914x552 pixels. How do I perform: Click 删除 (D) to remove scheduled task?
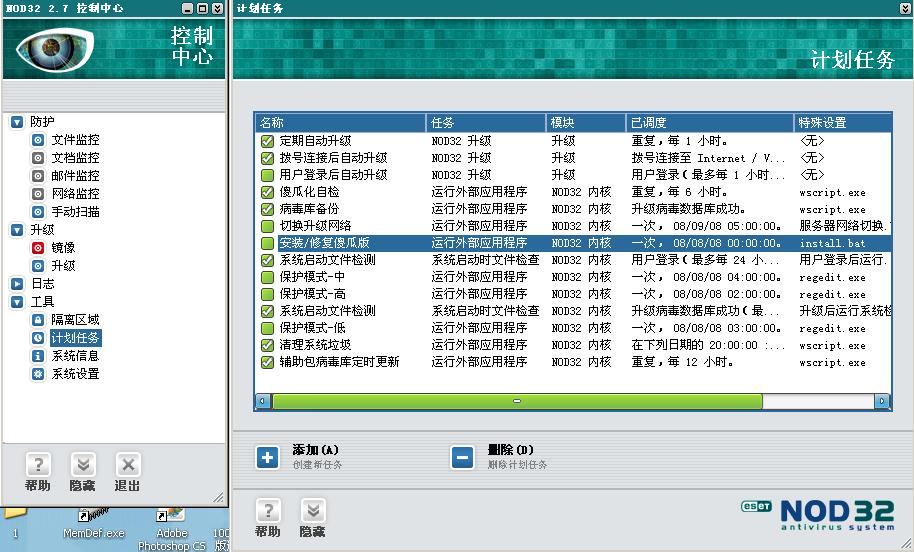(511, 450)
